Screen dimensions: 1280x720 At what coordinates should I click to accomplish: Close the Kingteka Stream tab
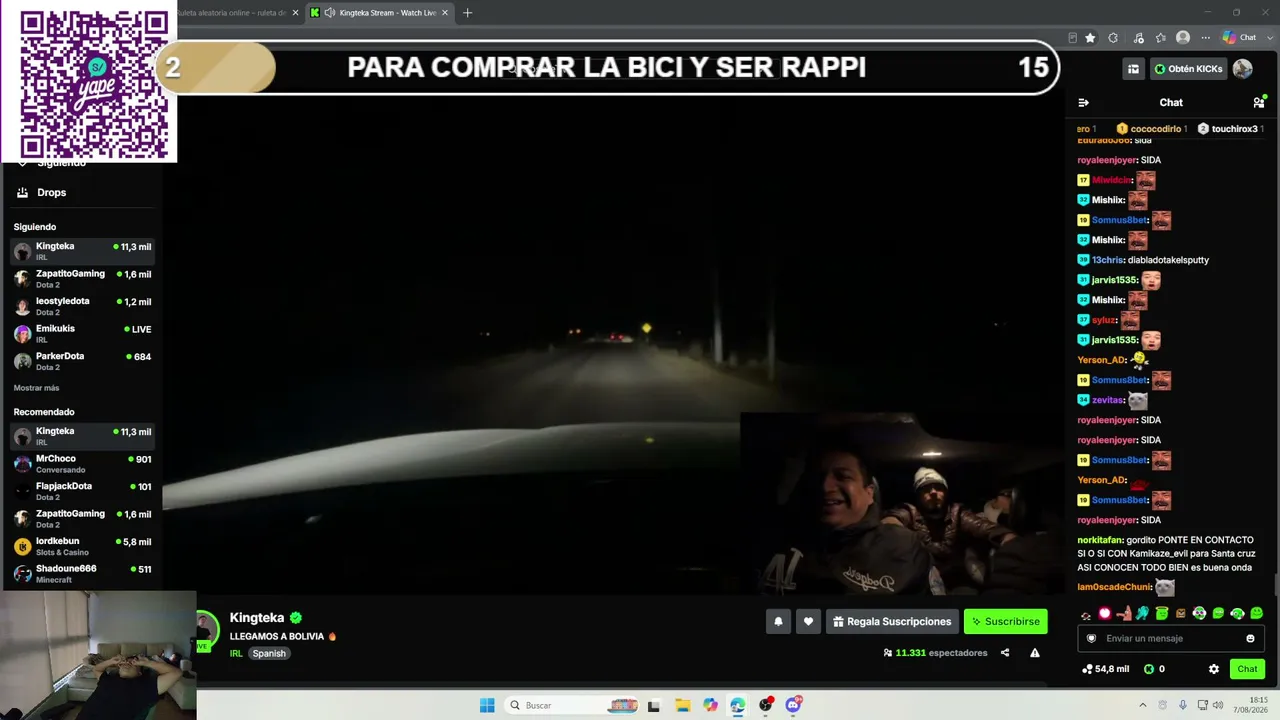445,13
